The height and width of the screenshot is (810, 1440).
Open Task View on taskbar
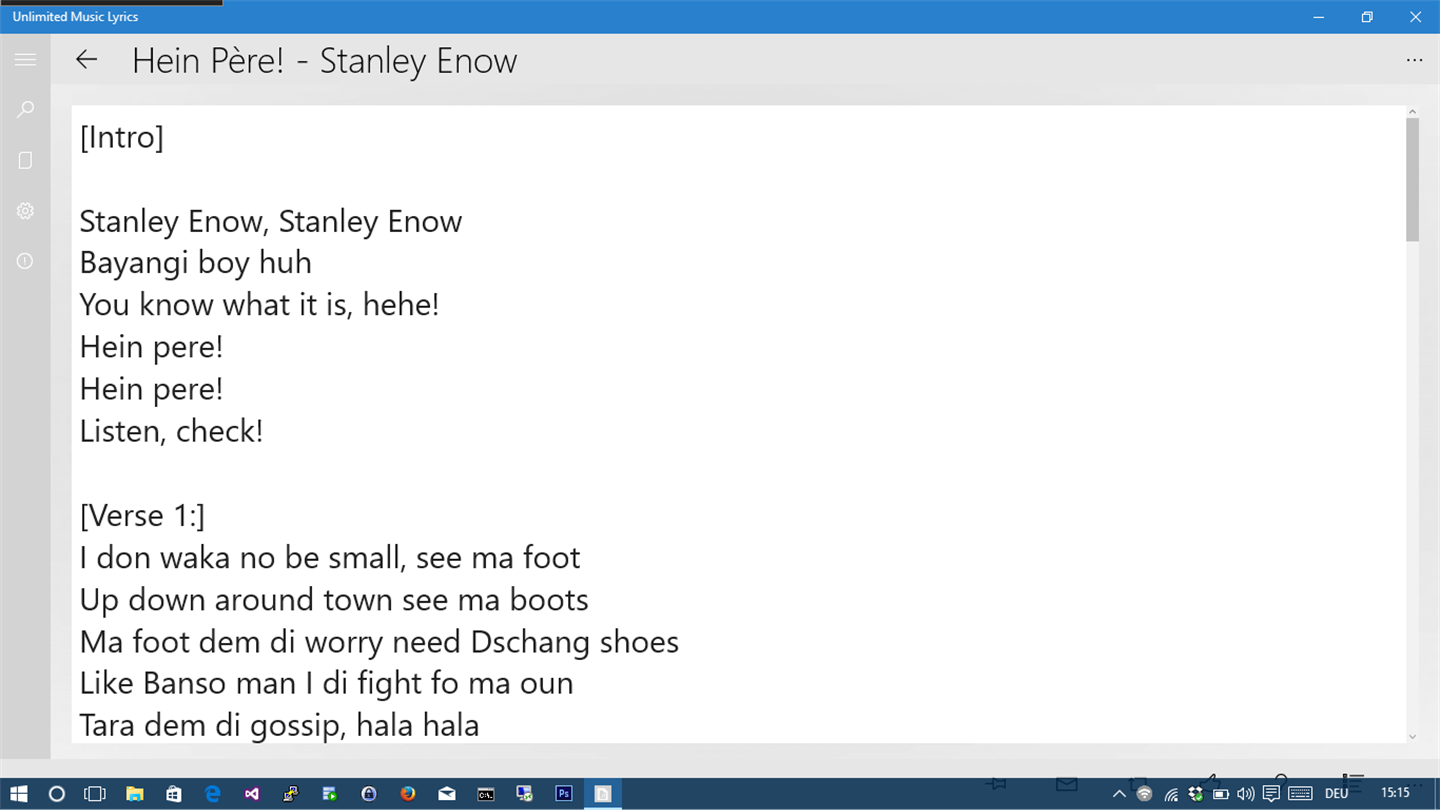95,794
